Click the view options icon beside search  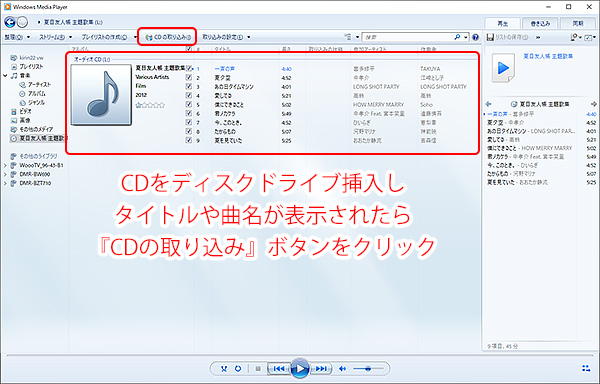(x=348, y=37)
